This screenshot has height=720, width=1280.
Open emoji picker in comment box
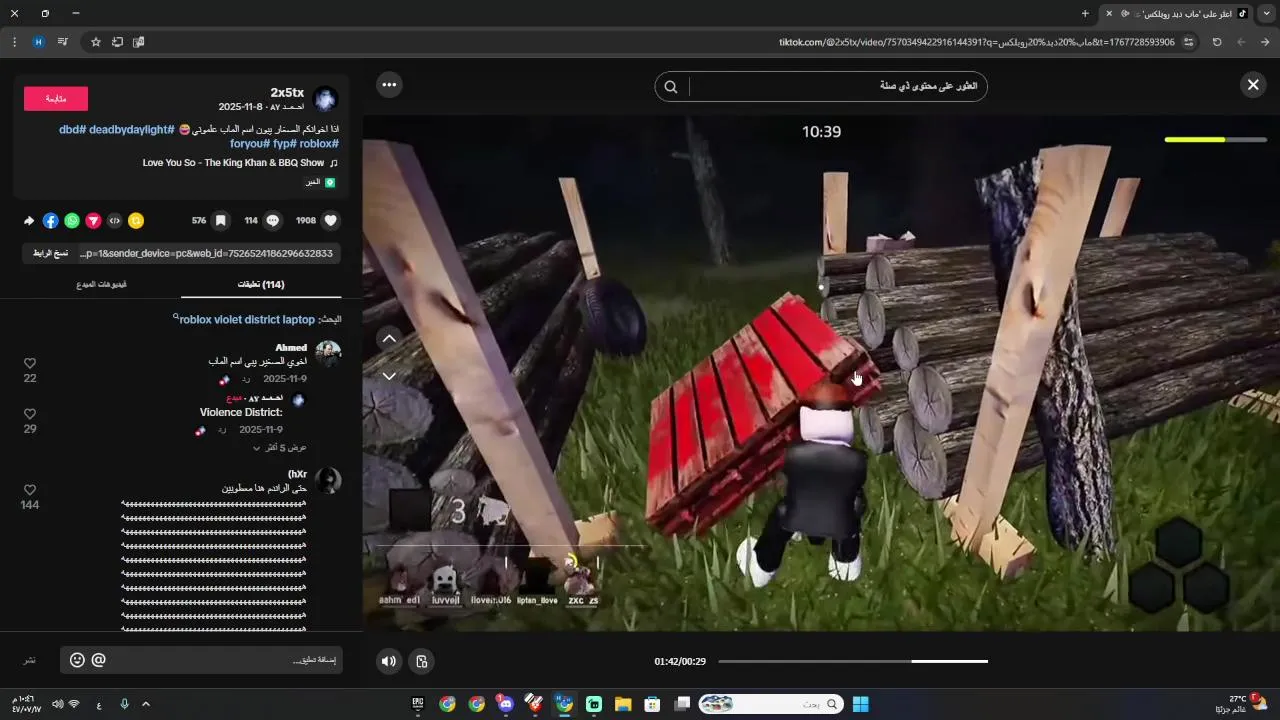[77, 660]
